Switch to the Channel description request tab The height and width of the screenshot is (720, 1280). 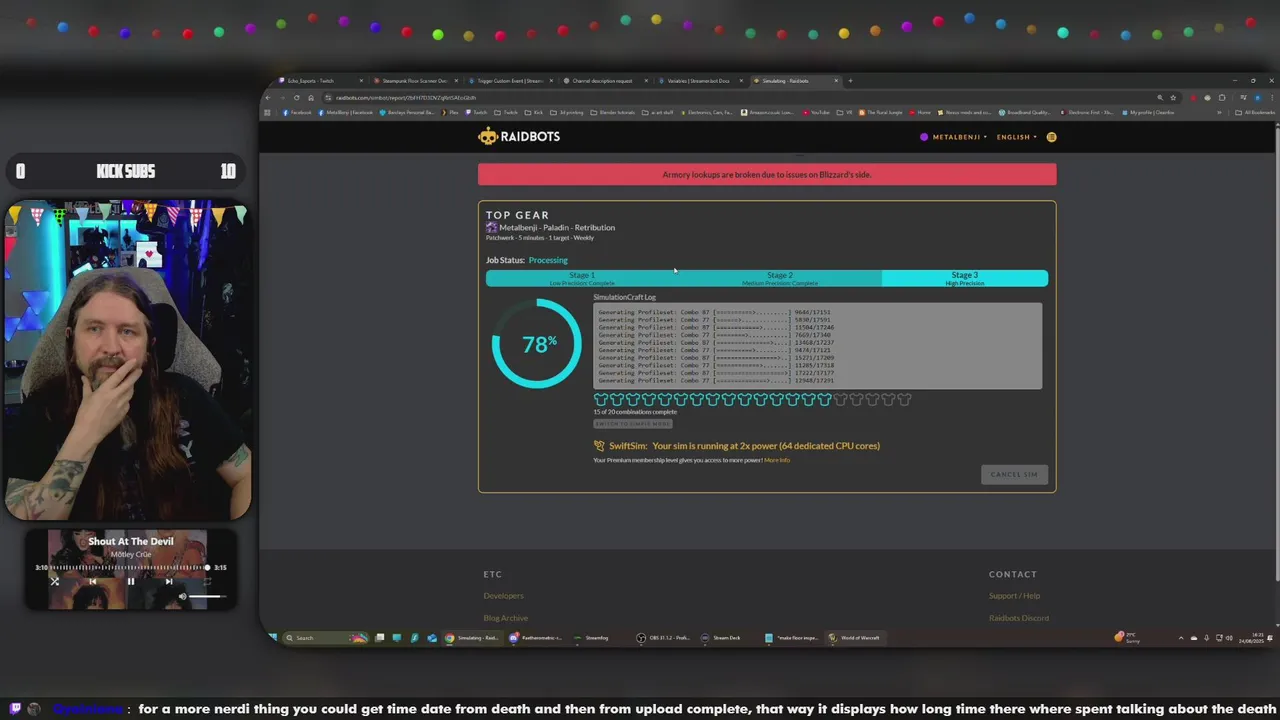(605, 81)
